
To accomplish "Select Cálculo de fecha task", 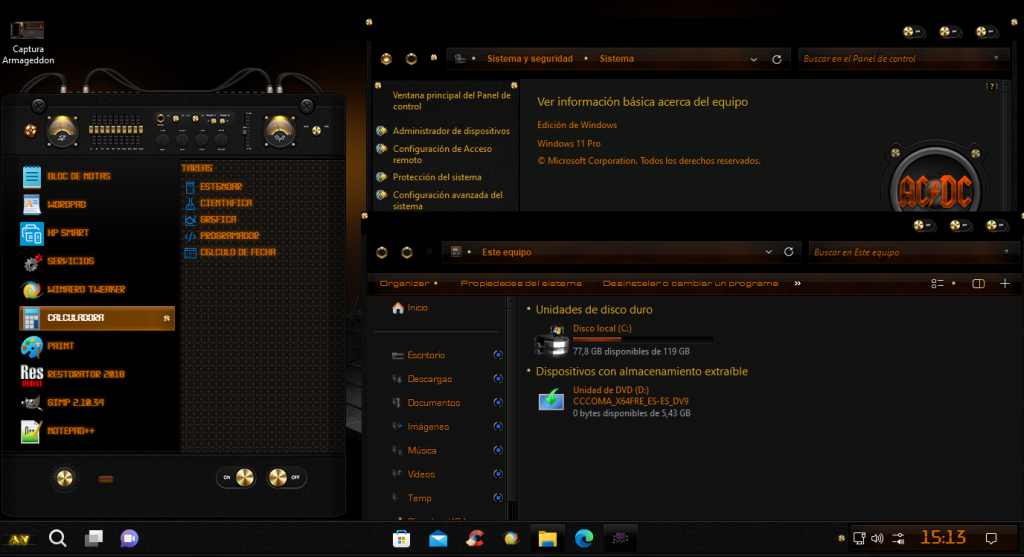I will [231, 252].
